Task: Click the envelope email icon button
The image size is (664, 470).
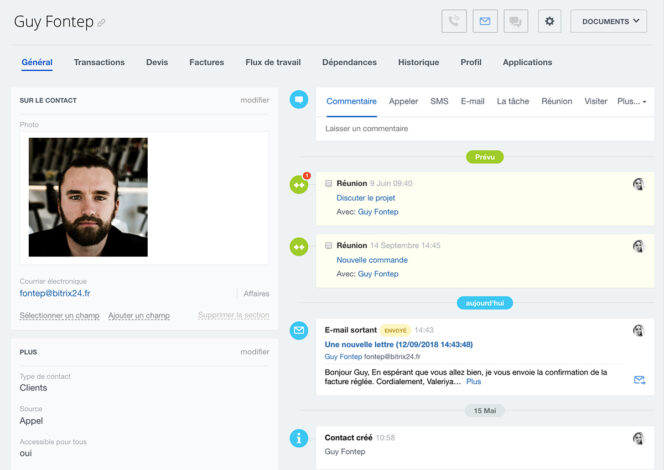Action: (485, 21)
